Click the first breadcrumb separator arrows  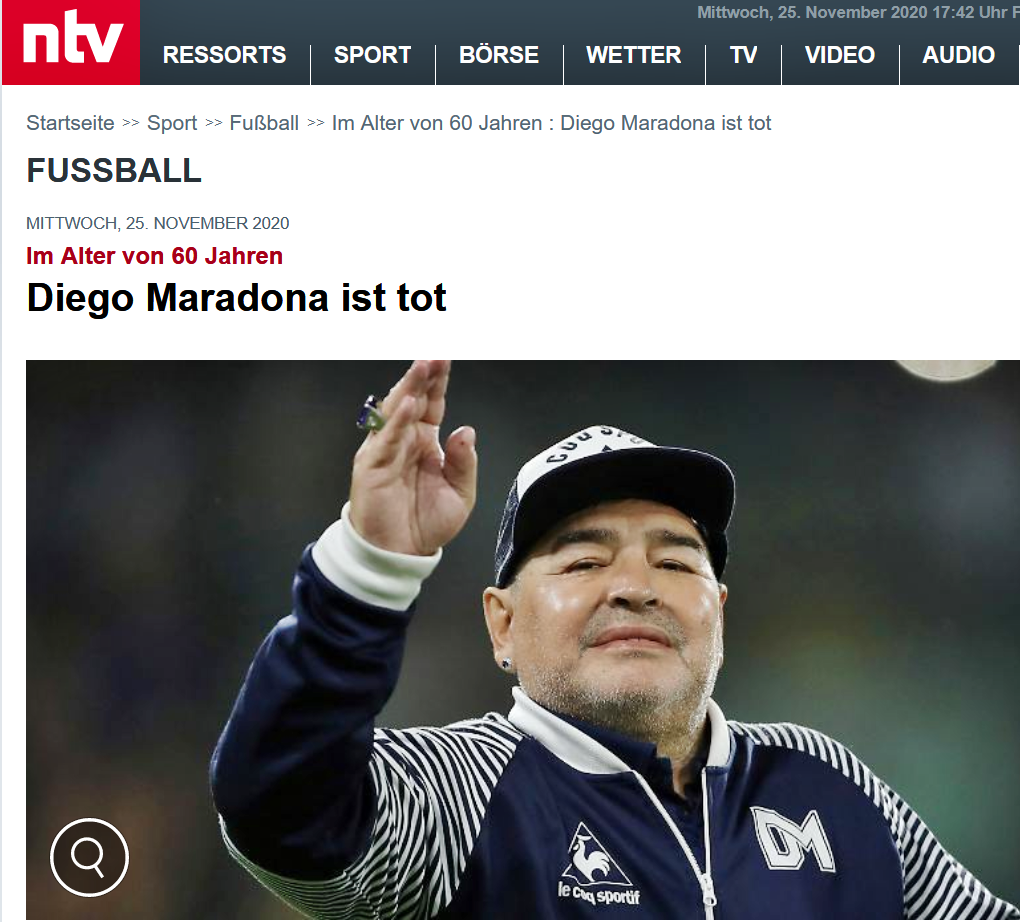(131, 123)
